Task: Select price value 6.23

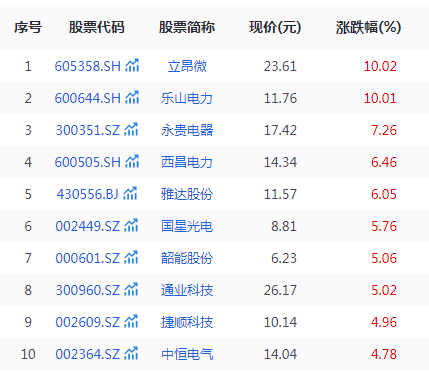Action: tap(284, 258)
